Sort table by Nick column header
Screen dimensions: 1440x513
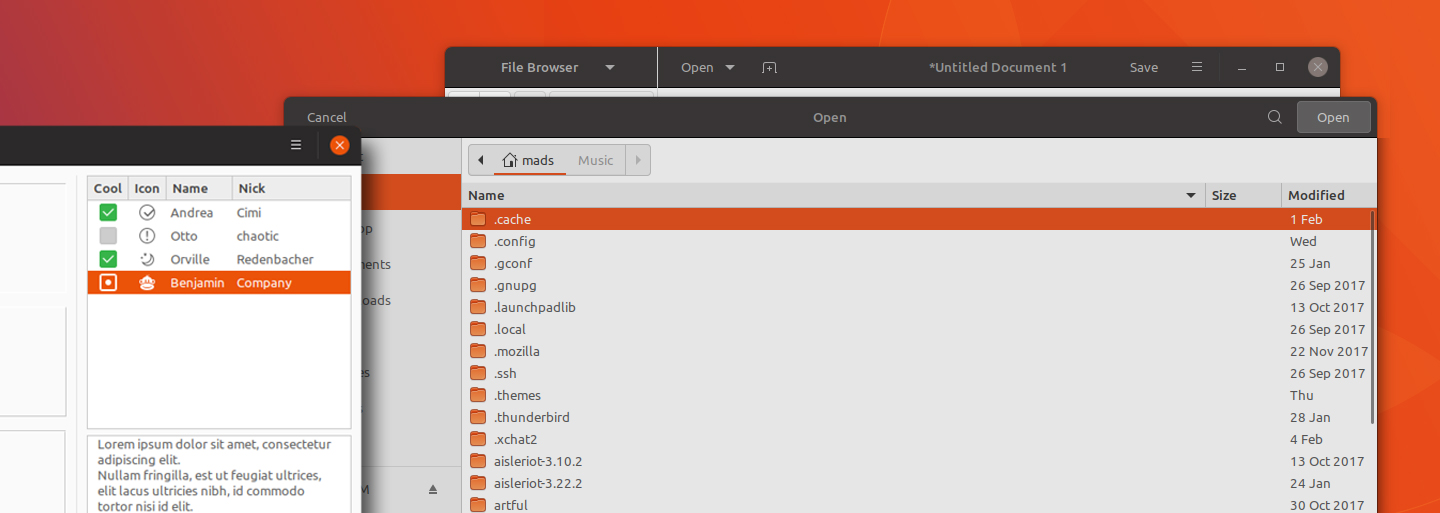tap(291, 188)
